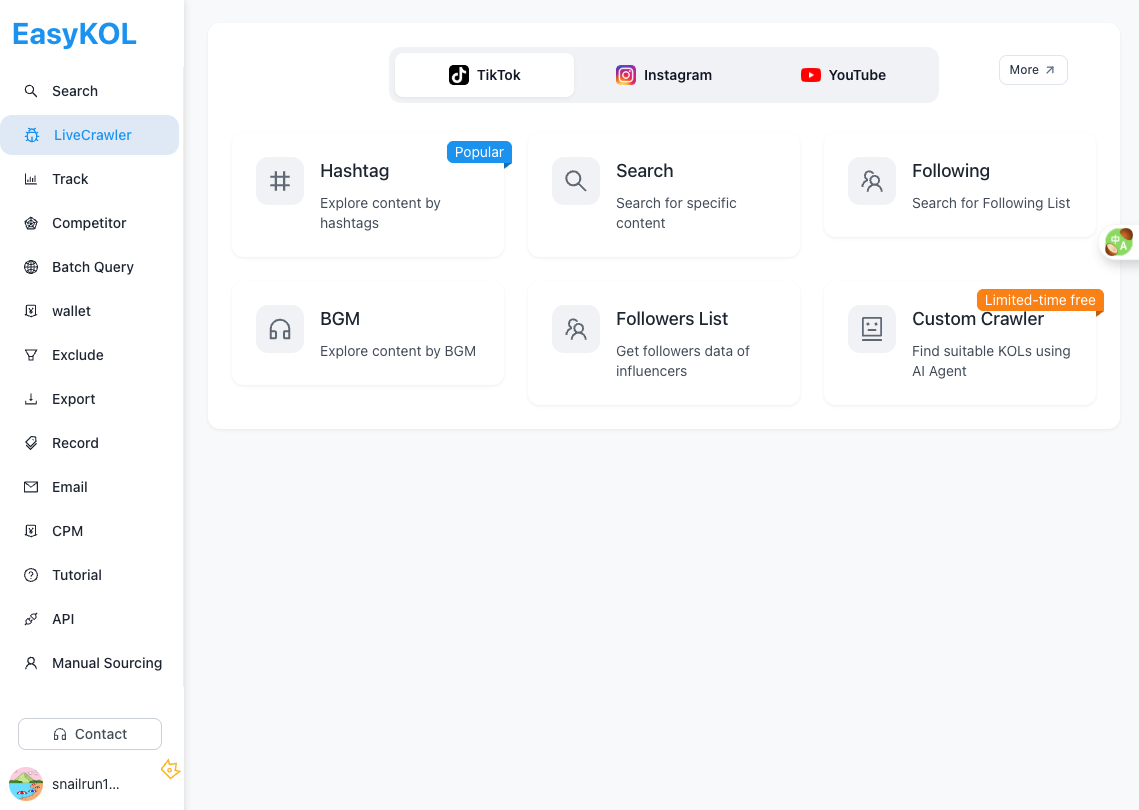Open the More panel
The height and width of the screenshot is (810, 1139).
(1033, 70)
